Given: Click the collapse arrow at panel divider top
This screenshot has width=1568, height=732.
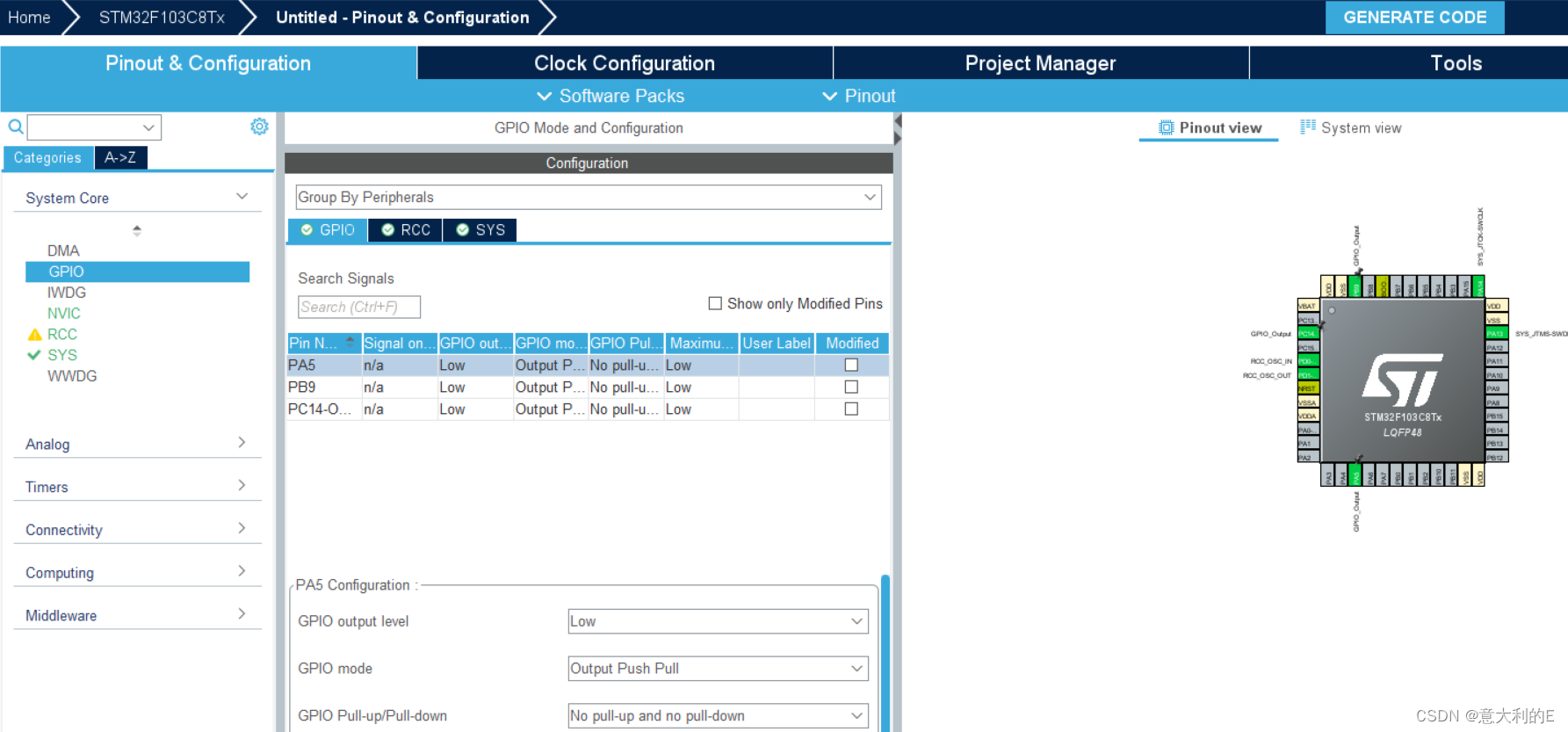Looking at the screenshot, I should pos(898,120).
